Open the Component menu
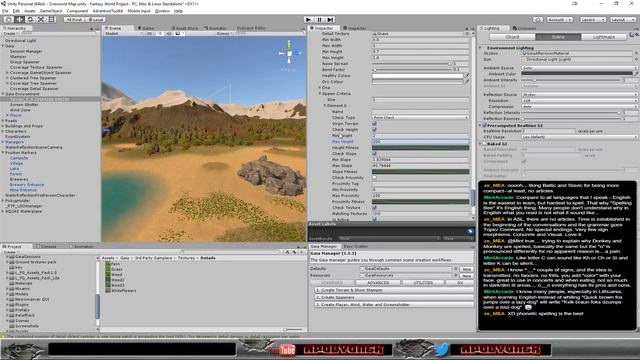Viewport: 640px width, 360px height. point(77,11)
